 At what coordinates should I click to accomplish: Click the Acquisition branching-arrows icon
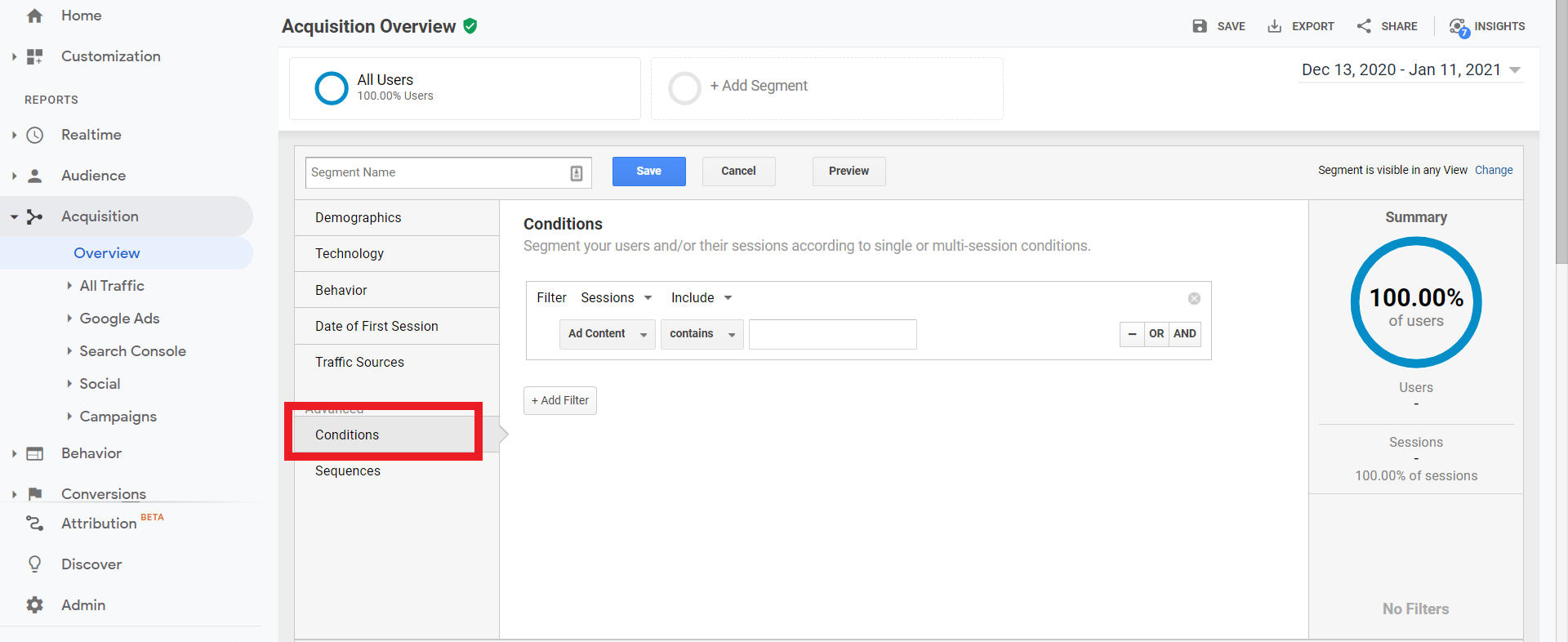[34, 216]
